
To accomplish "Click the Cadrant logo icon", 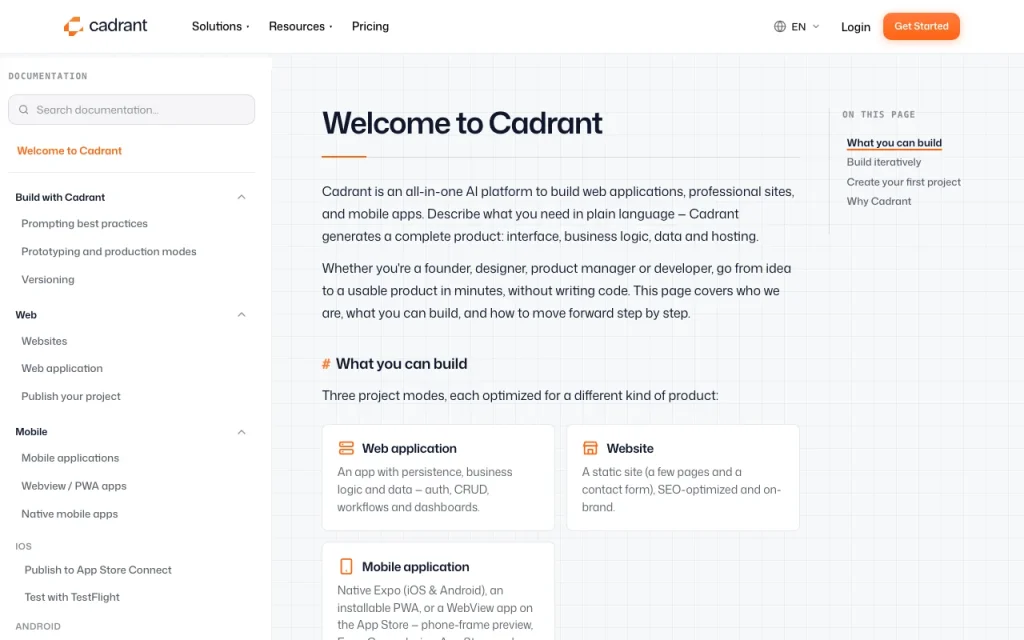I will tap(73, 26).
